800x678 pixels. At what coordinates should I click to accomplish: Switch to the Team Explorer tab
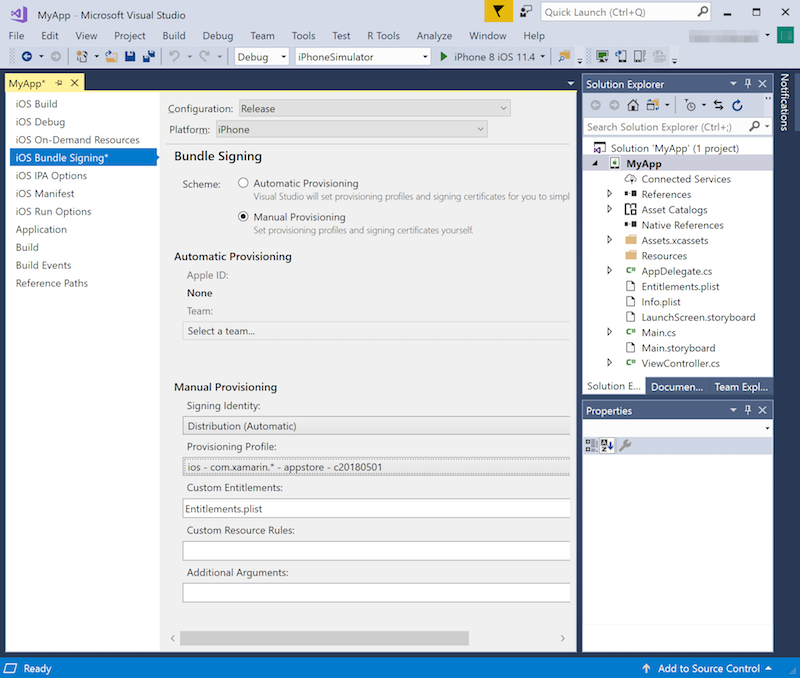click(740, 387)
